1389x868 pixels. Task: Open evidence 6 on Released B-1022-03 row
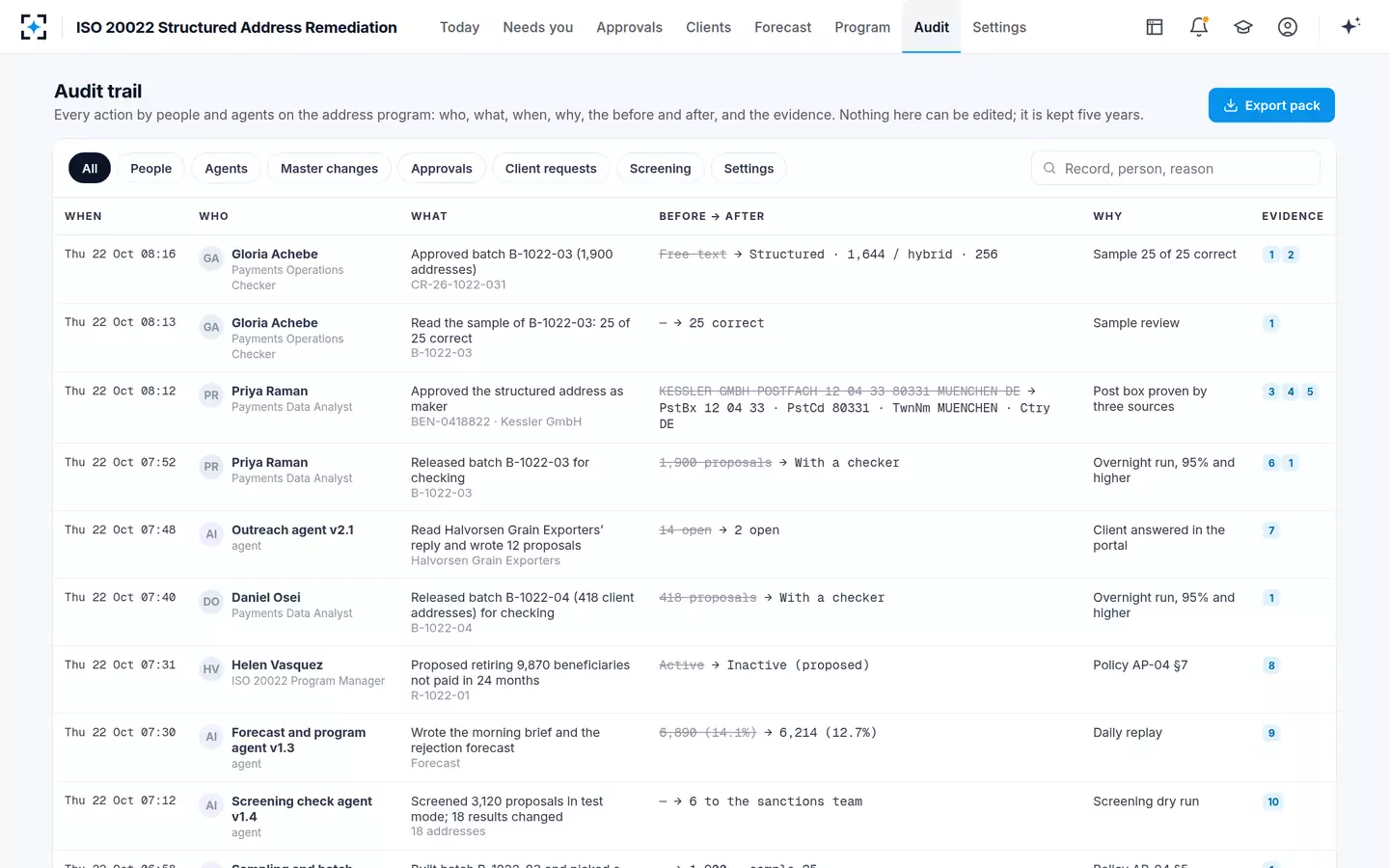click(1271, 463)
